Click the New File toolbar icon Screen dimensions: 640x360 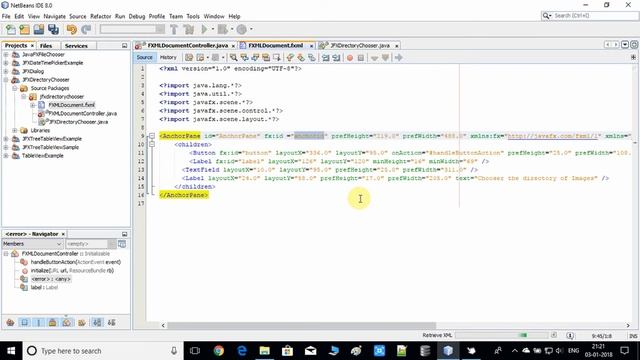click(x=11, y=29)
